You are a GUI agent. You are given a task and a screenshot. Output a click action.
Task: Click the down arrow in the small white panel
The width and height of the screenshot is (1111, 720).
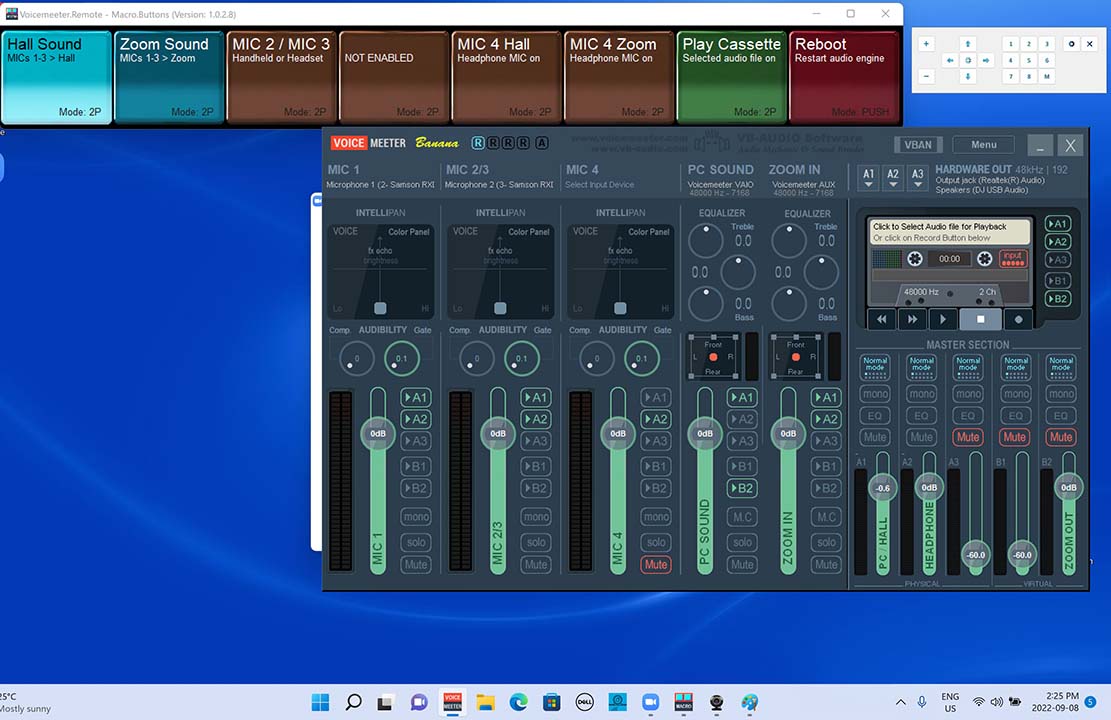click(968, 77)
